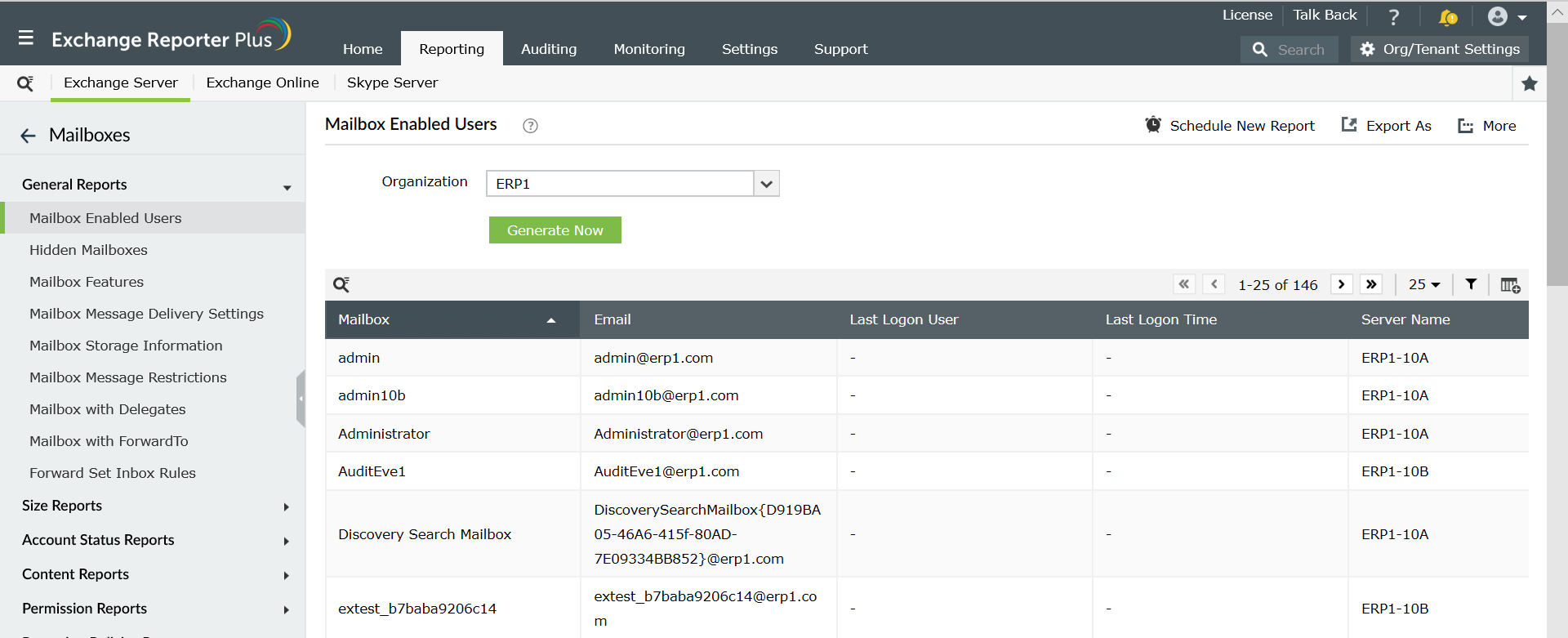The width and height of the screenshot is (1568, 638).
Task: Click the Talk Back link
Action: pyautogui.click(x=1325, y=15)
